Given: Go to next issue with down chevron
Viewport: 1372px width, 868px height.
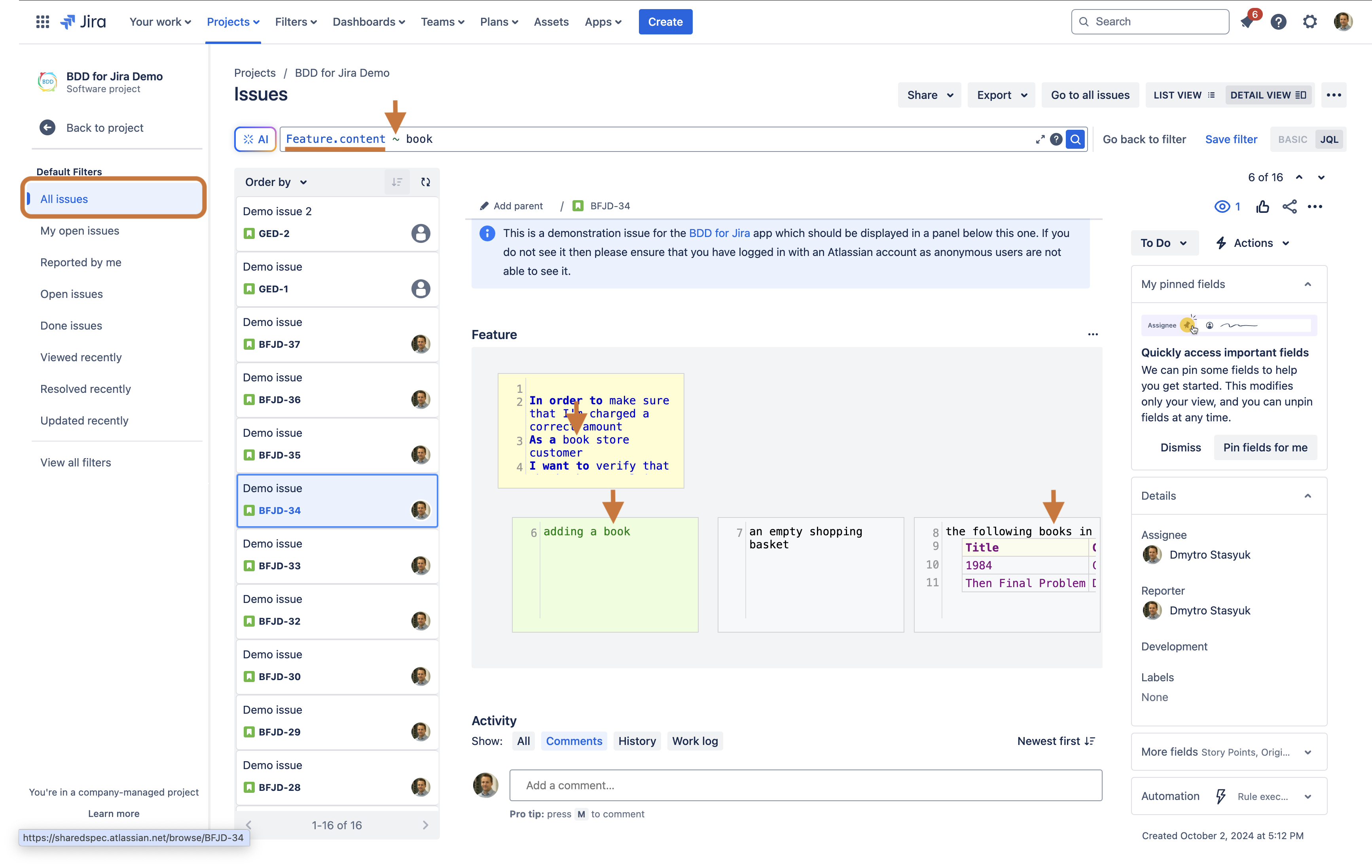Looking at the screenshot, I should click(1321, 177).
